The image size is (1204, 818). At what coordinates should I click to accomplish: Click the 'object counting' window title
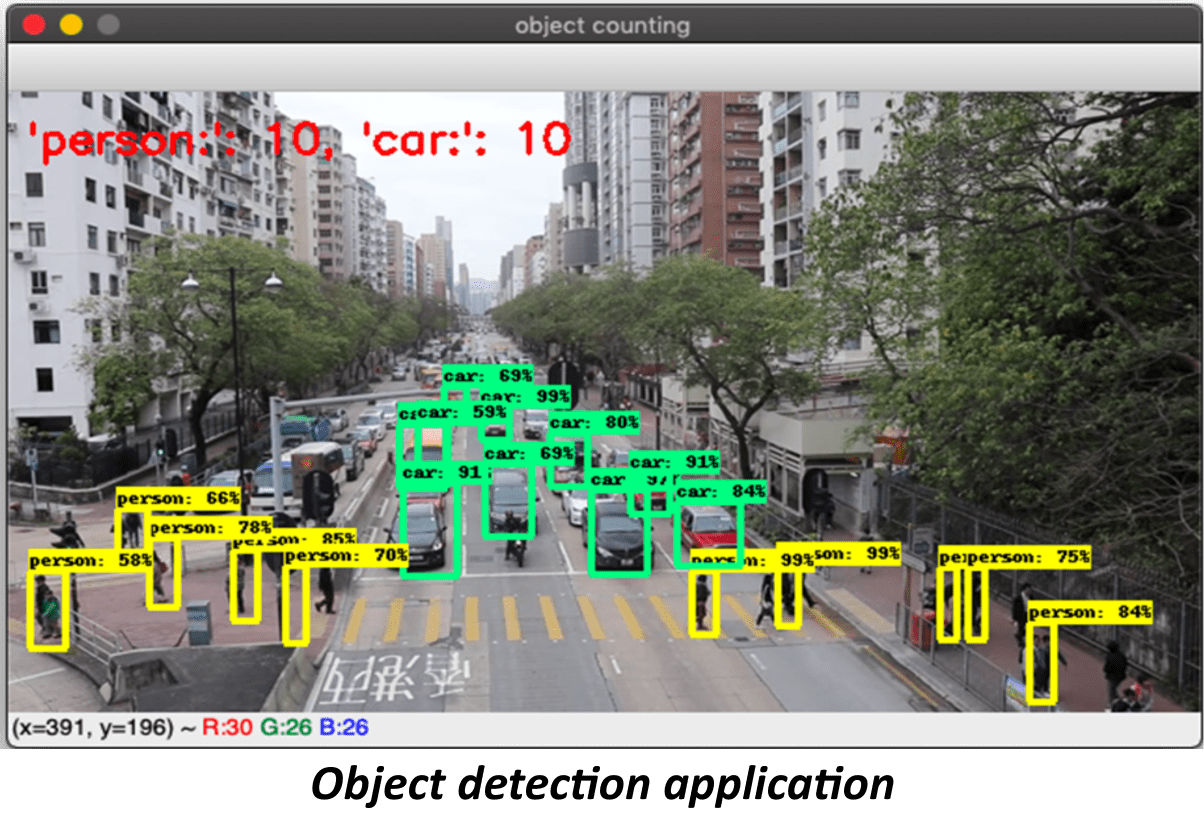pyautogui.click(x=602, y=25)
